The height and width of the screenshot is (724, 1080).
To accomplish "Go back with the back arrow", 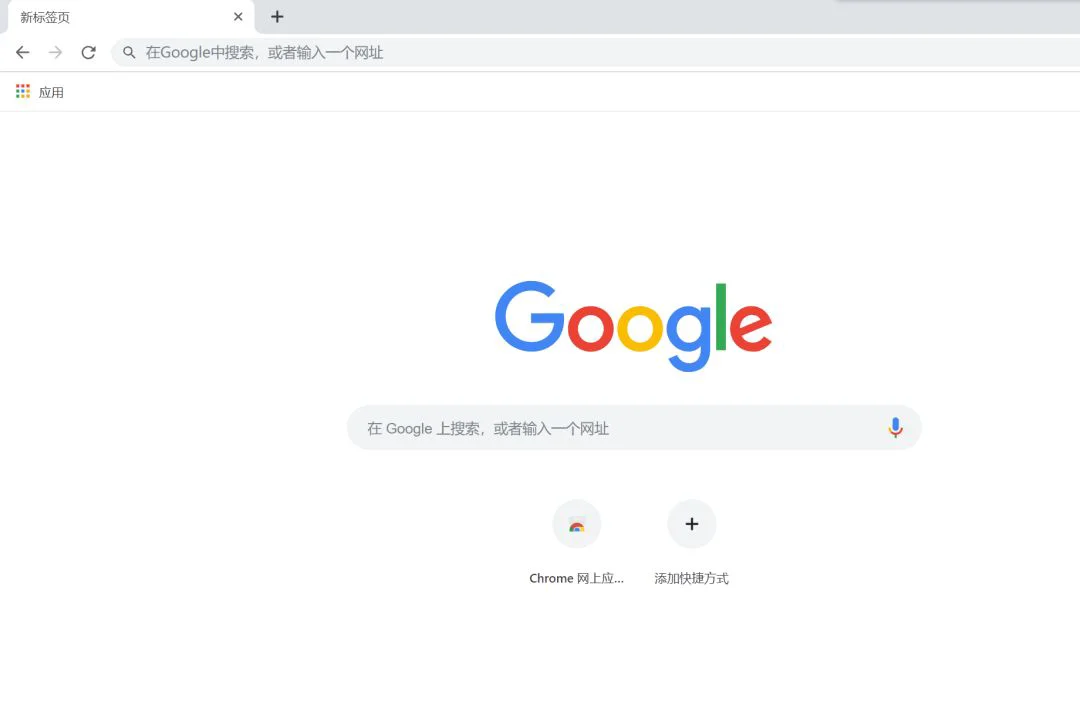I will click(x=23, y=52).
